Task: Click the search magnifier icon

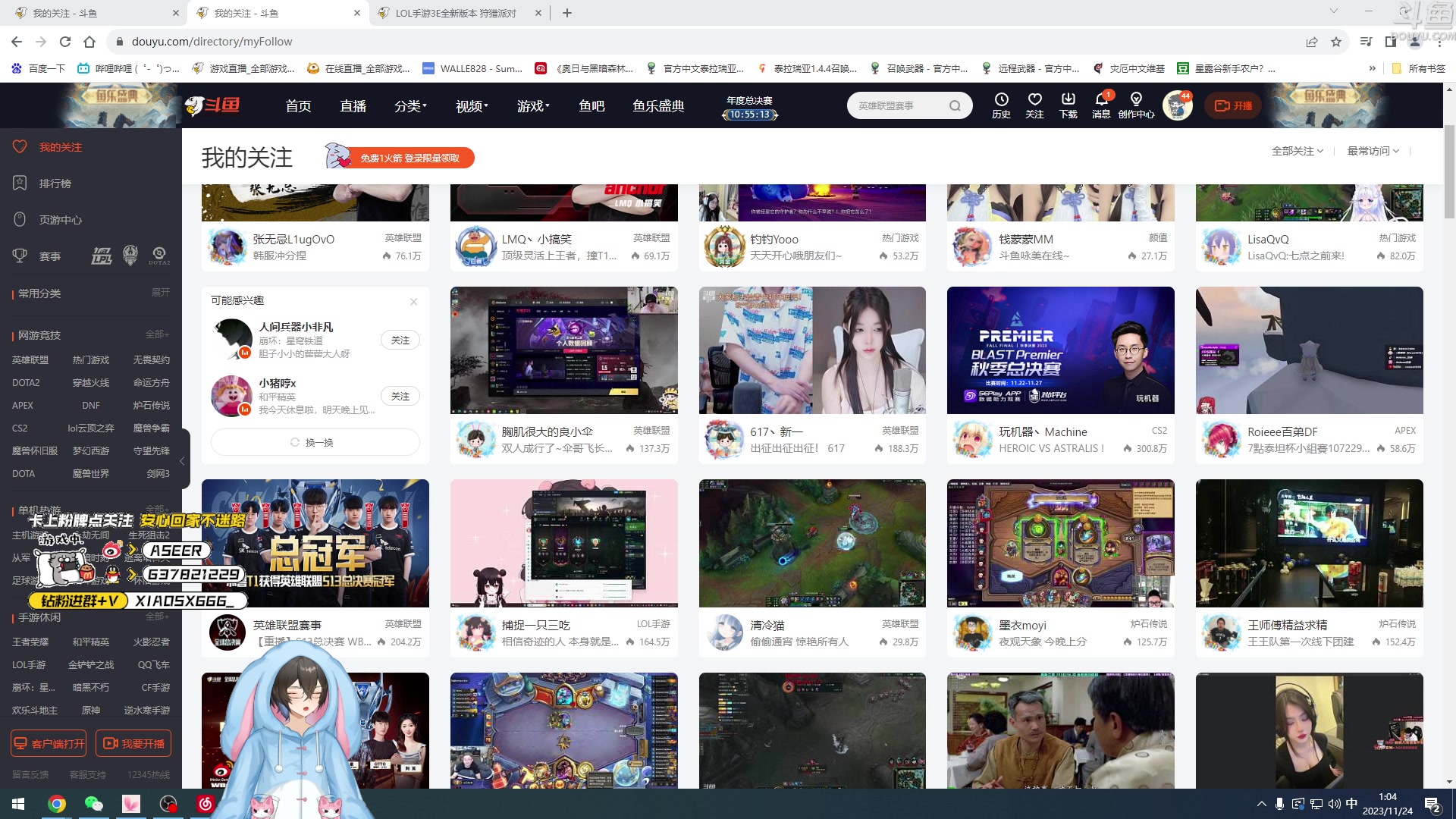Action: point(955,105)
